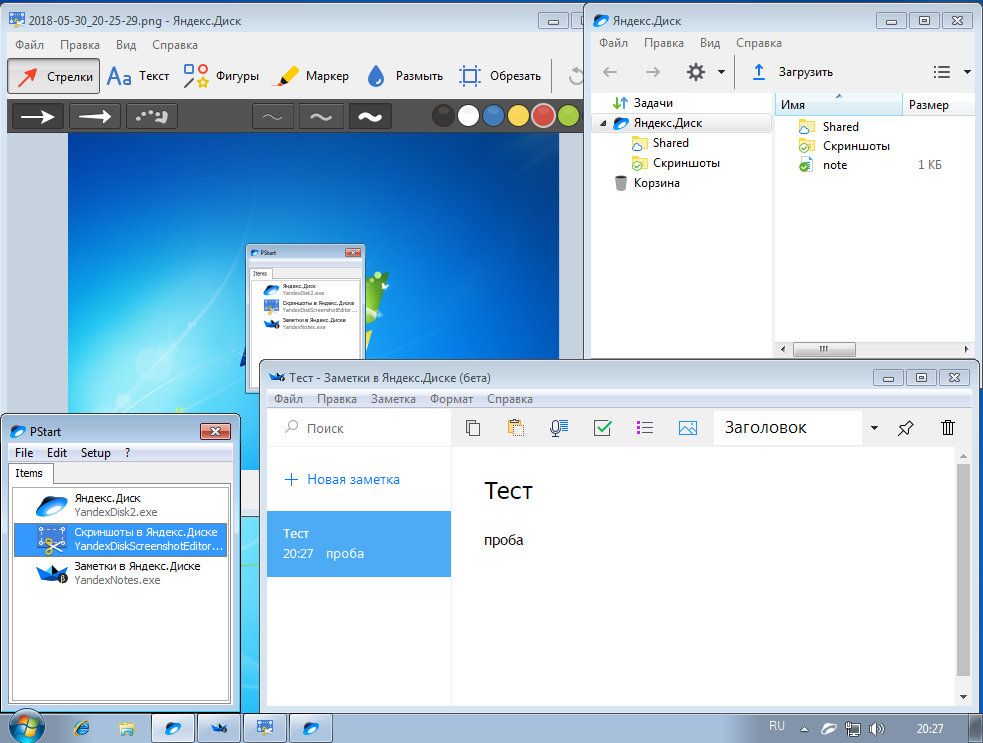Viewport: 983px width, 743px height.
Task: Open the Правка menu in the Яндекс.Диск window
Action: point(664,43)
